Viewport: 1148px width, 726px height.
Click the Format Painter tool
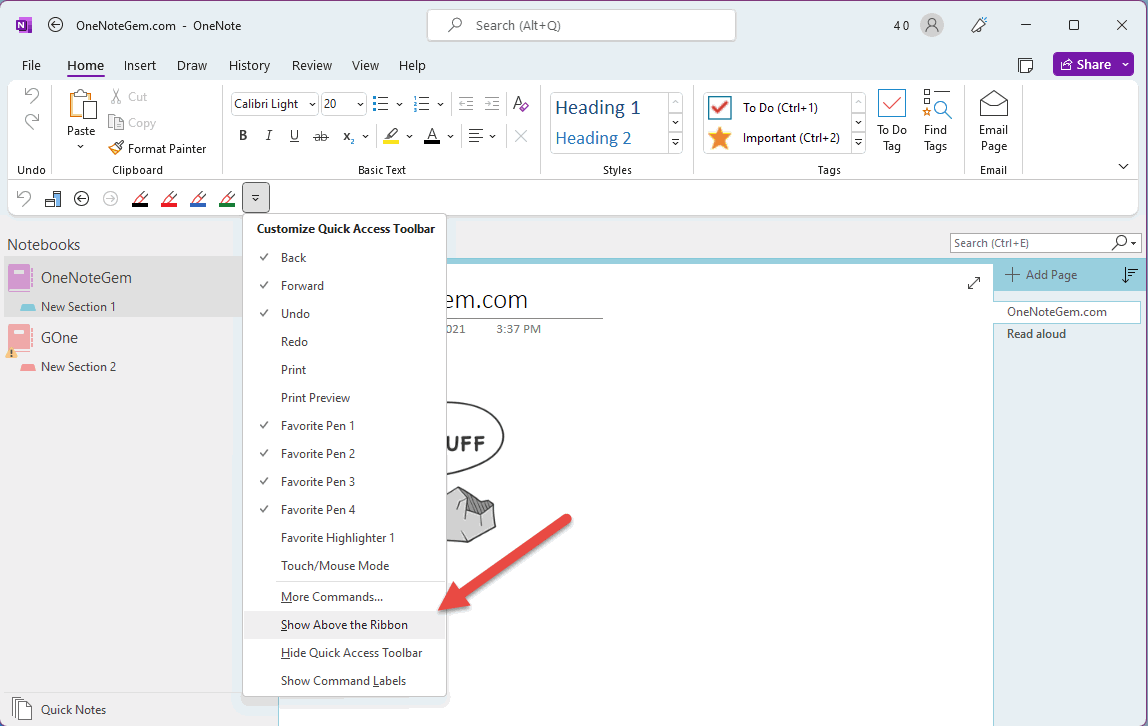(x=158, y=147)
